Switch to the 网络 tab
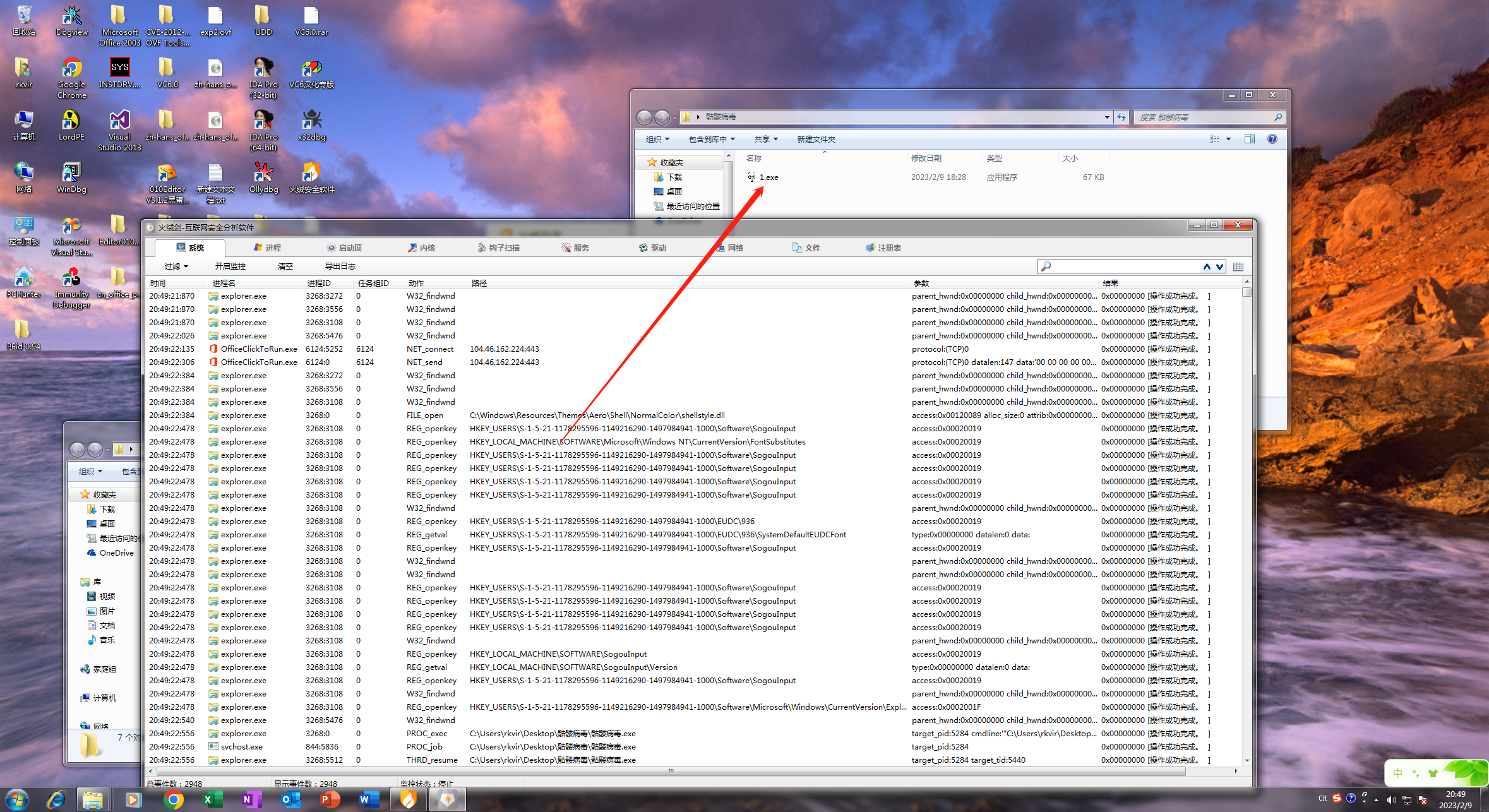The width and height of the screenshot is (1489, 812). (x=729, y=248)
